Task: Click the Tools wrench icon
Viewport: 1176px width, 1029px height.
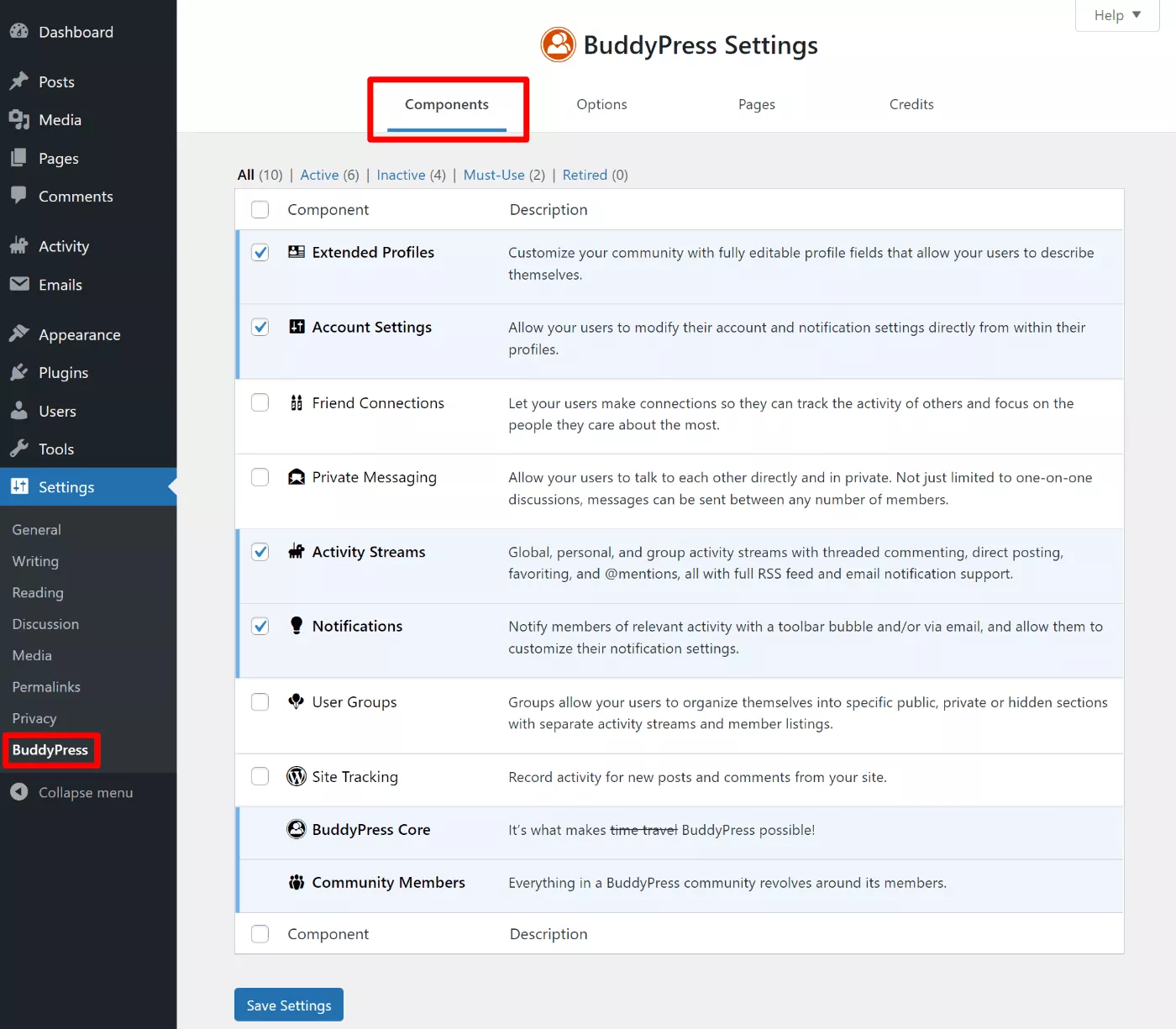Action: click(x=19, y=449)
